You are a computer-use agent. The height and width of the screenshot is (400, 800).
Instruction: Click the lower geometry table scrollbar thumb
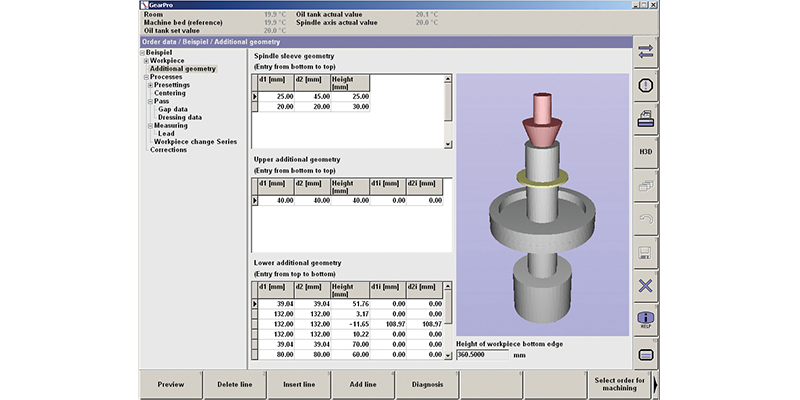coord(448,307)
